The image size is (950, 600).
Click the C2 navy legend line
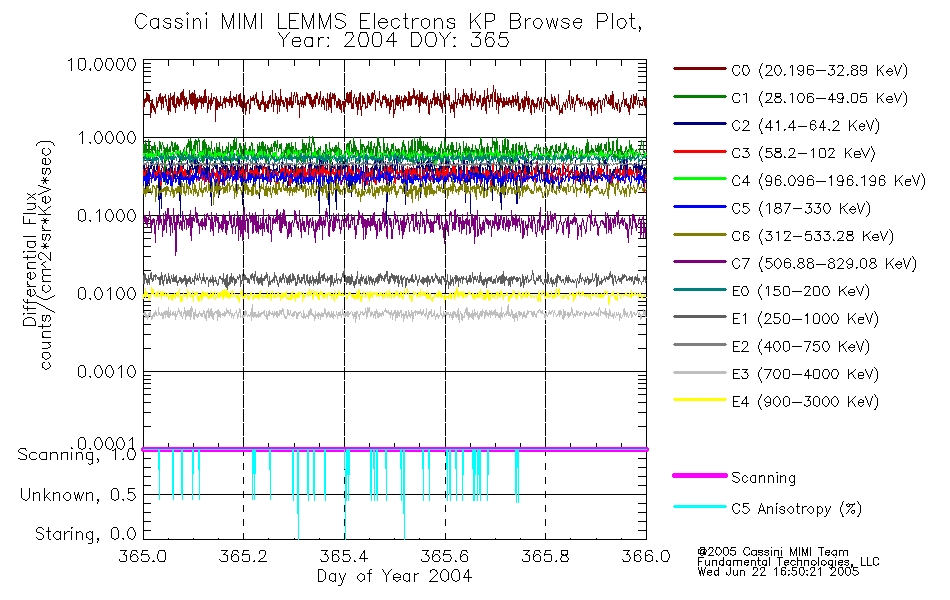pyautogui.click(x=699, y=124)
